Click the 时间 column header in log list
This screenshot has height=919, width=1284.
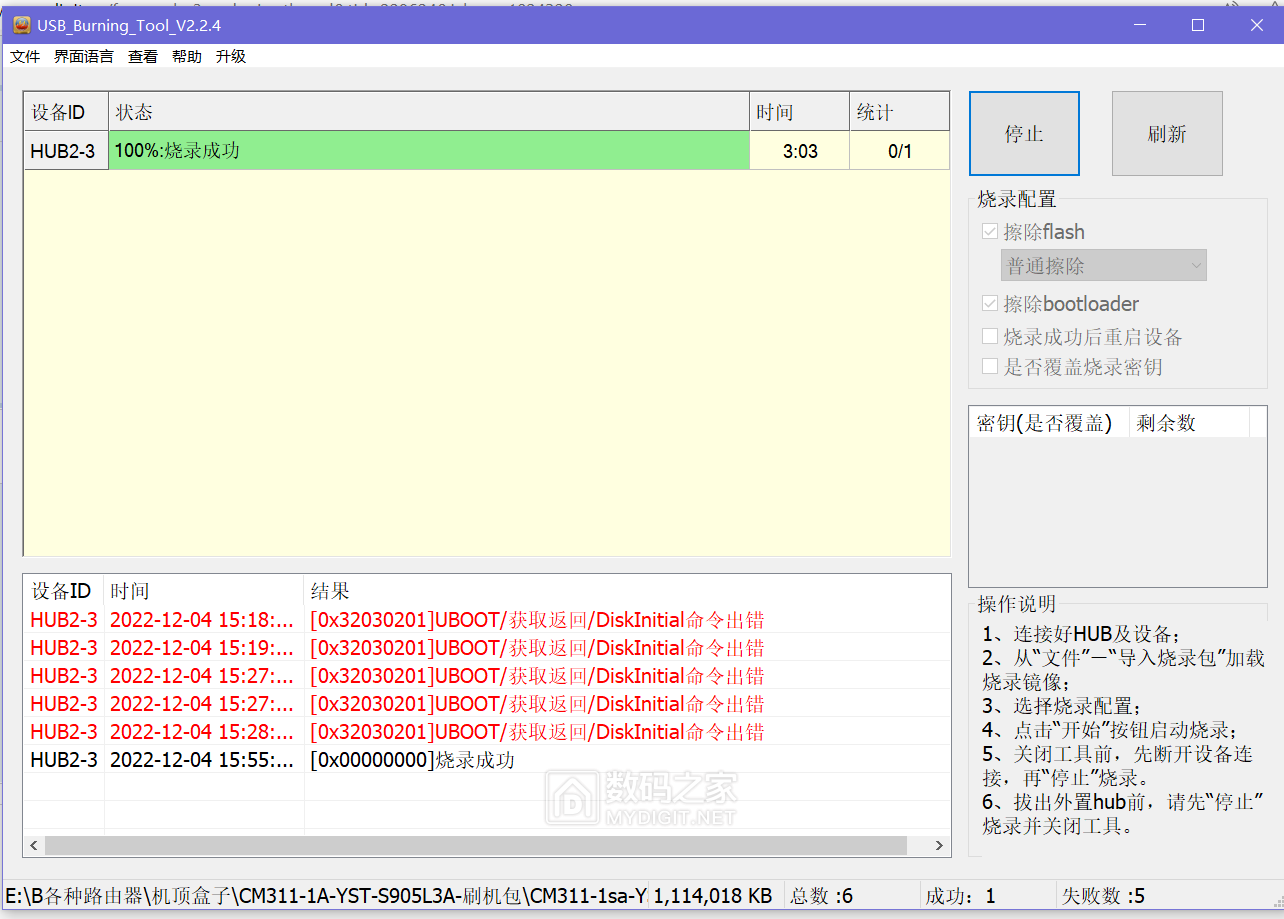tap(204, 591)
